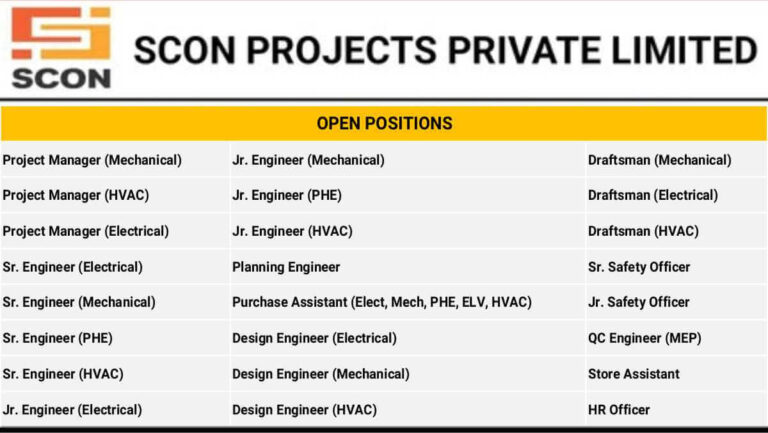Open Jr. Engineer (Mechanical) listing
Screen dimensions: 768x433
point(308,160)
